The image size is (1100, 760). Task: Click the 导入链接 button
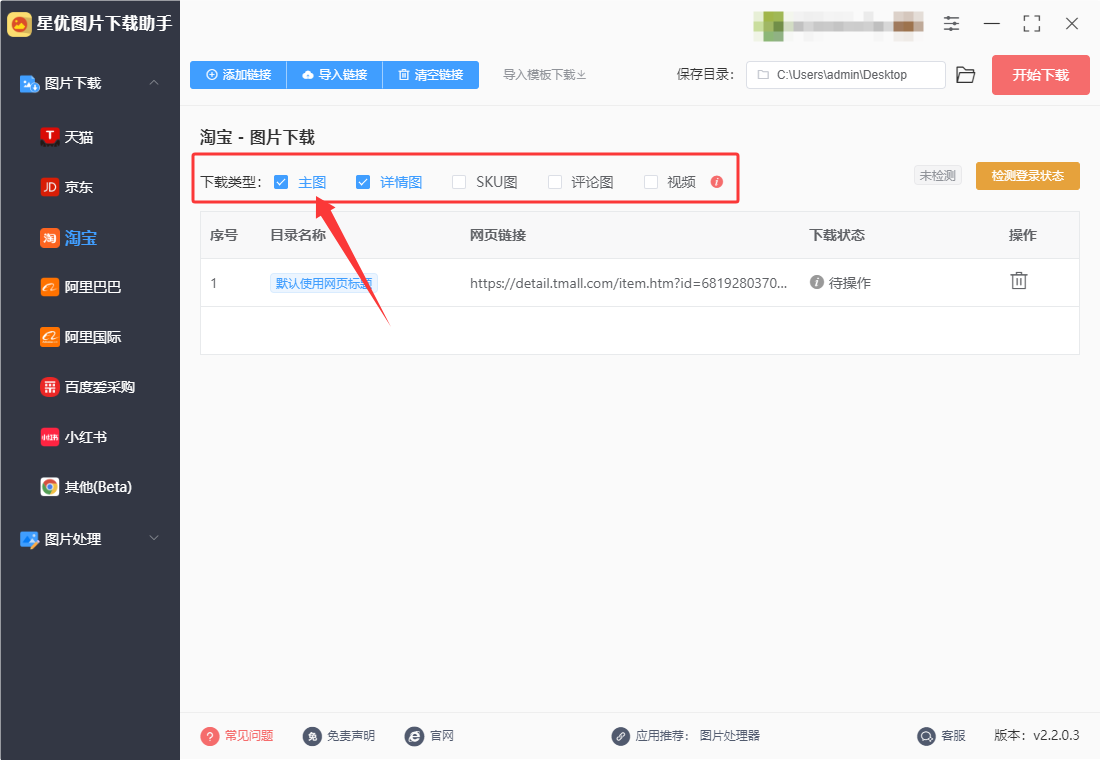coord(335,75)
